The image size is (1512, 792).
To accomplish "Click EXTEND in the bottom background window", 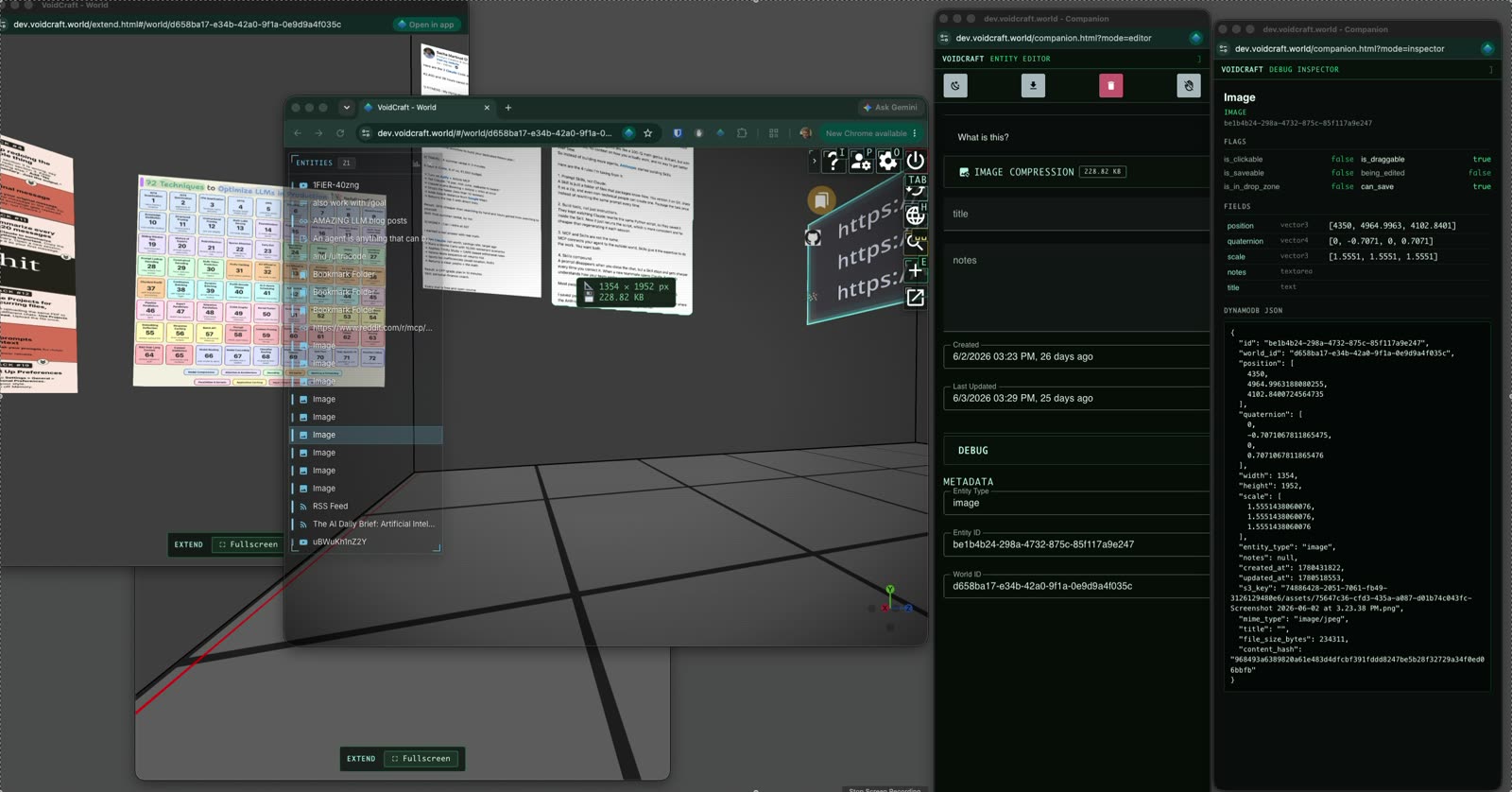I will click(361, 759).
